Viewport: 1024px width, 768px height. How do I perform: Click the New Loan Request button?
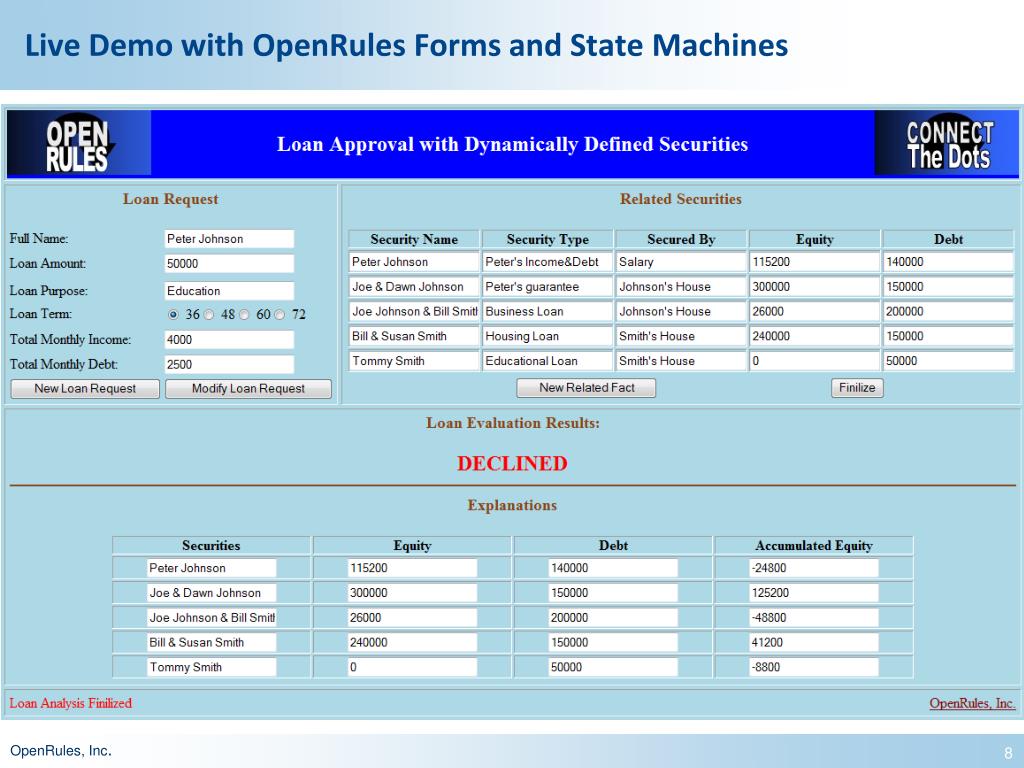coord(85,389)
